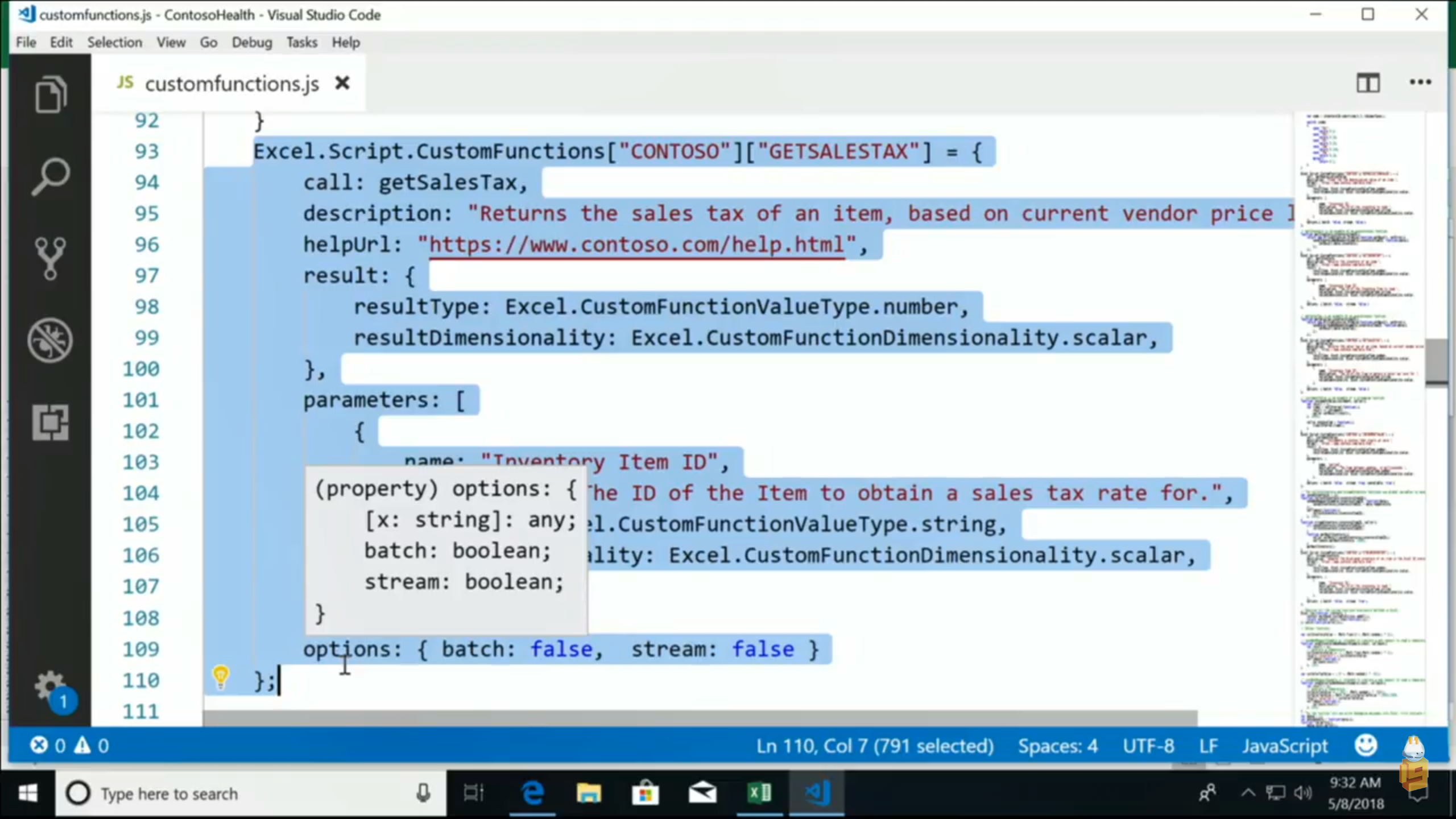The height and width of the screenshot is (819, 1456).
Task: Open the Help menu
Action: pyautogui.click(x=346, y=43)
